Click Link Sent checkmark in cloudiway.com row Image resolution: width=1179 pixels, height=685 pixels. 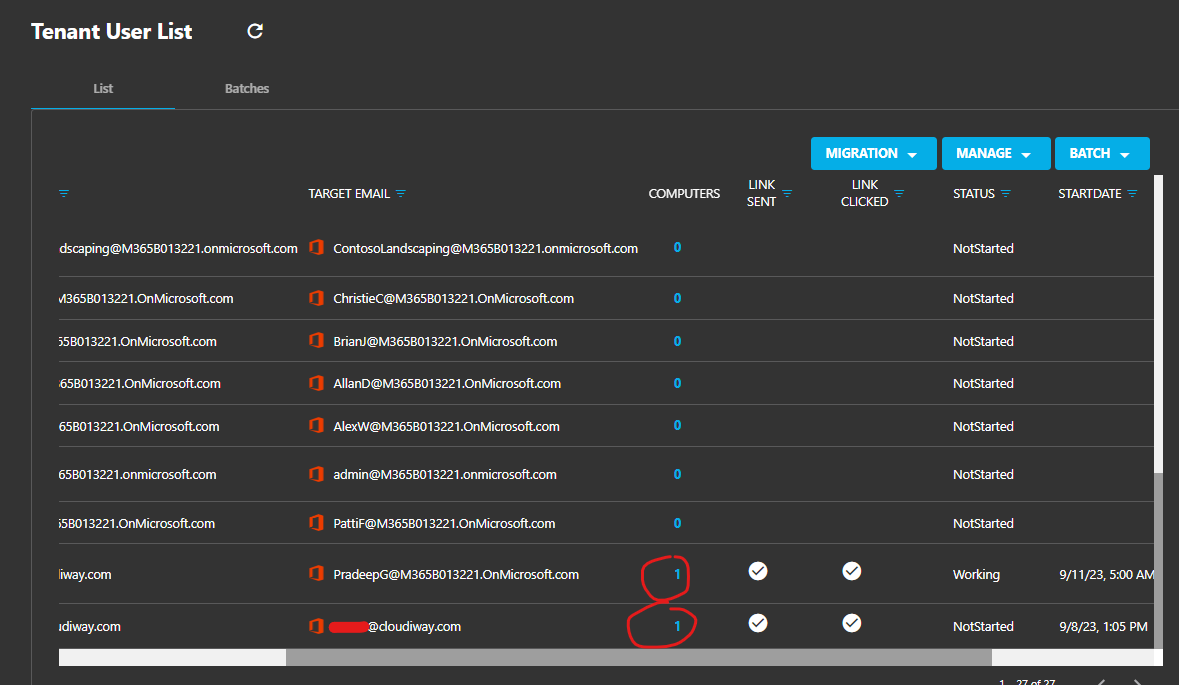click(758, 623)
